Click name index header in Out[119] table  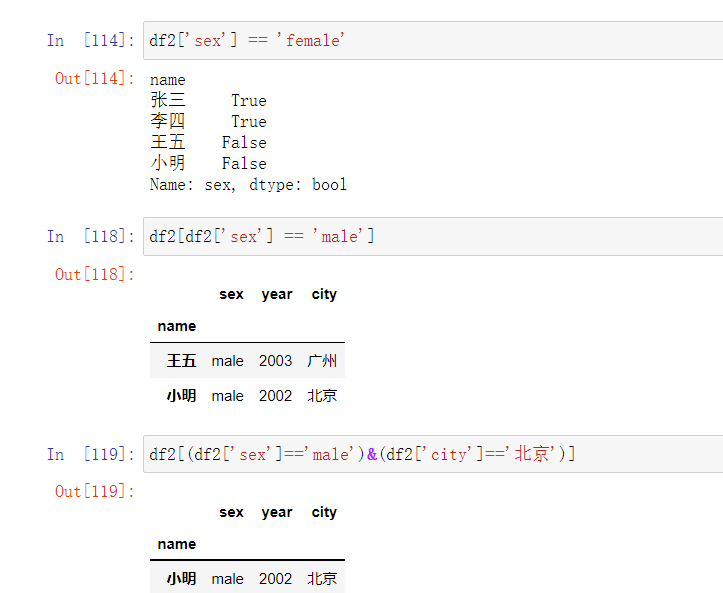tap(177, 544)
